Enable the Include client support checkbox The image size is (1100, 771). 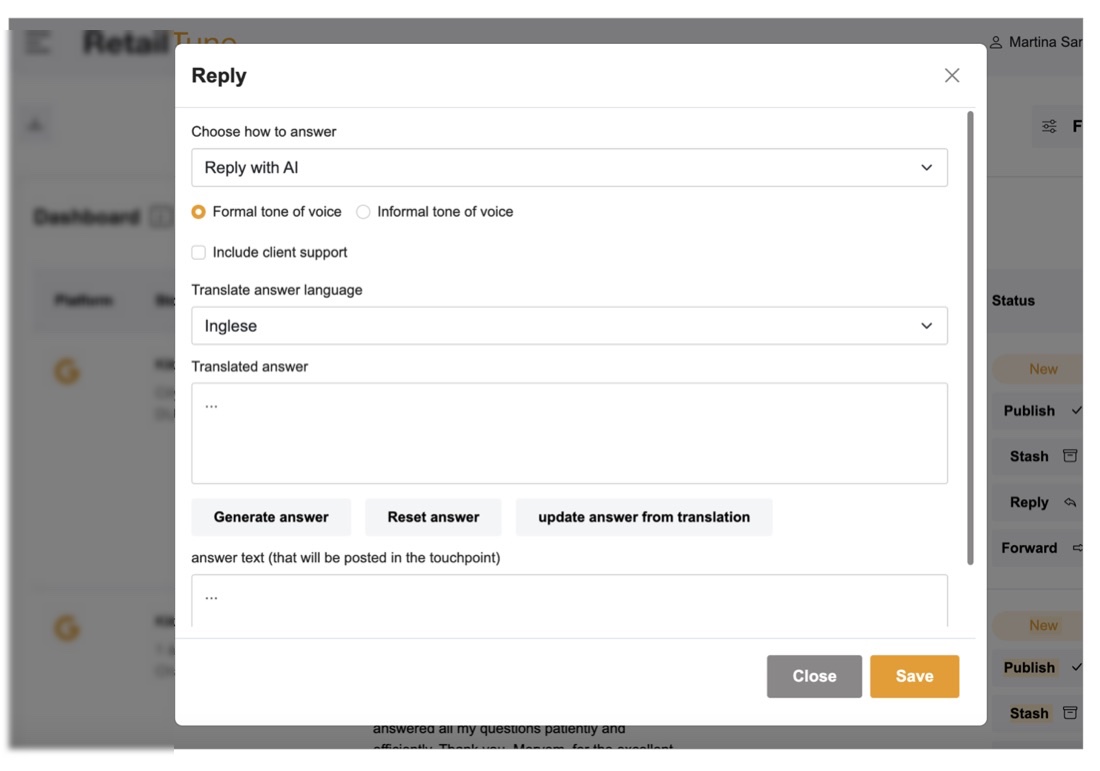point(199,253)
